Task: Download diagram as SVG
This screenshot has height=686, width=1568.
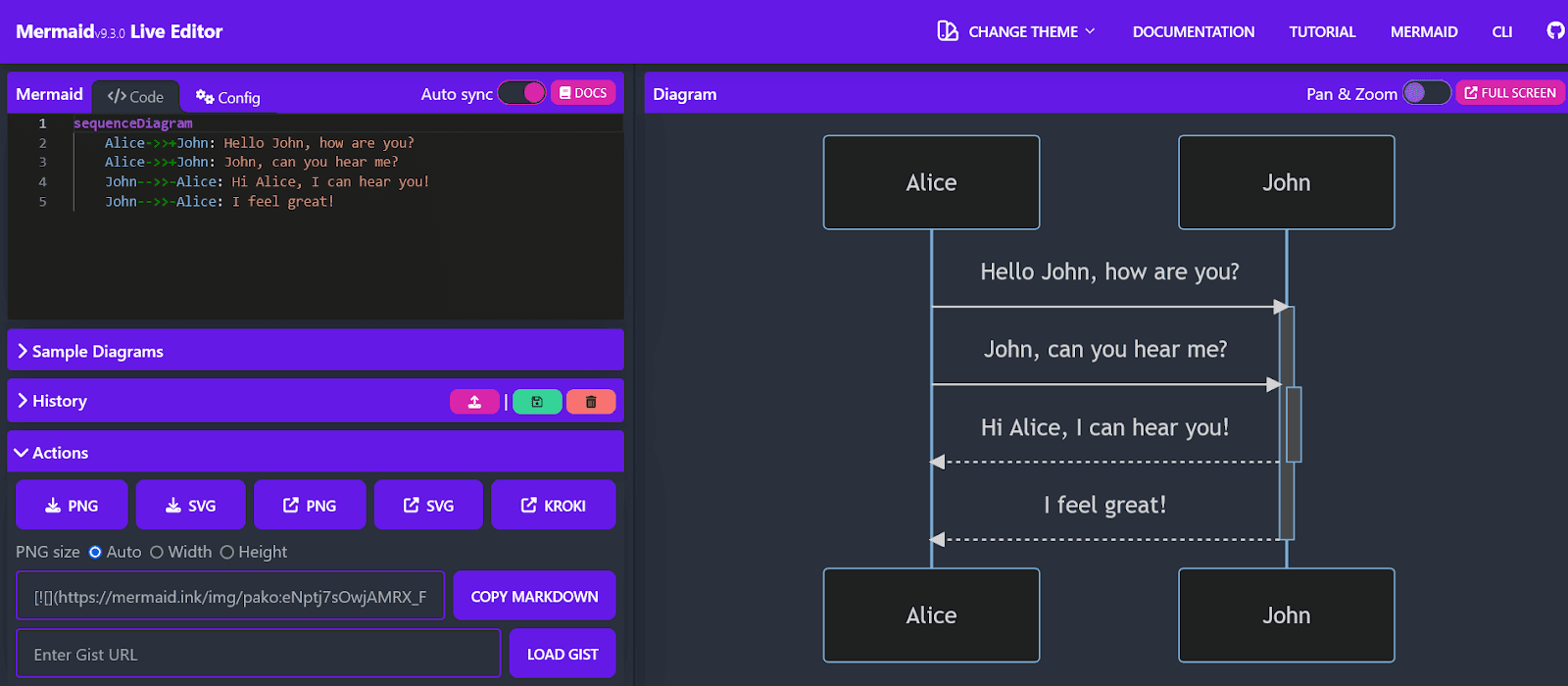Action: click(191, 505)
